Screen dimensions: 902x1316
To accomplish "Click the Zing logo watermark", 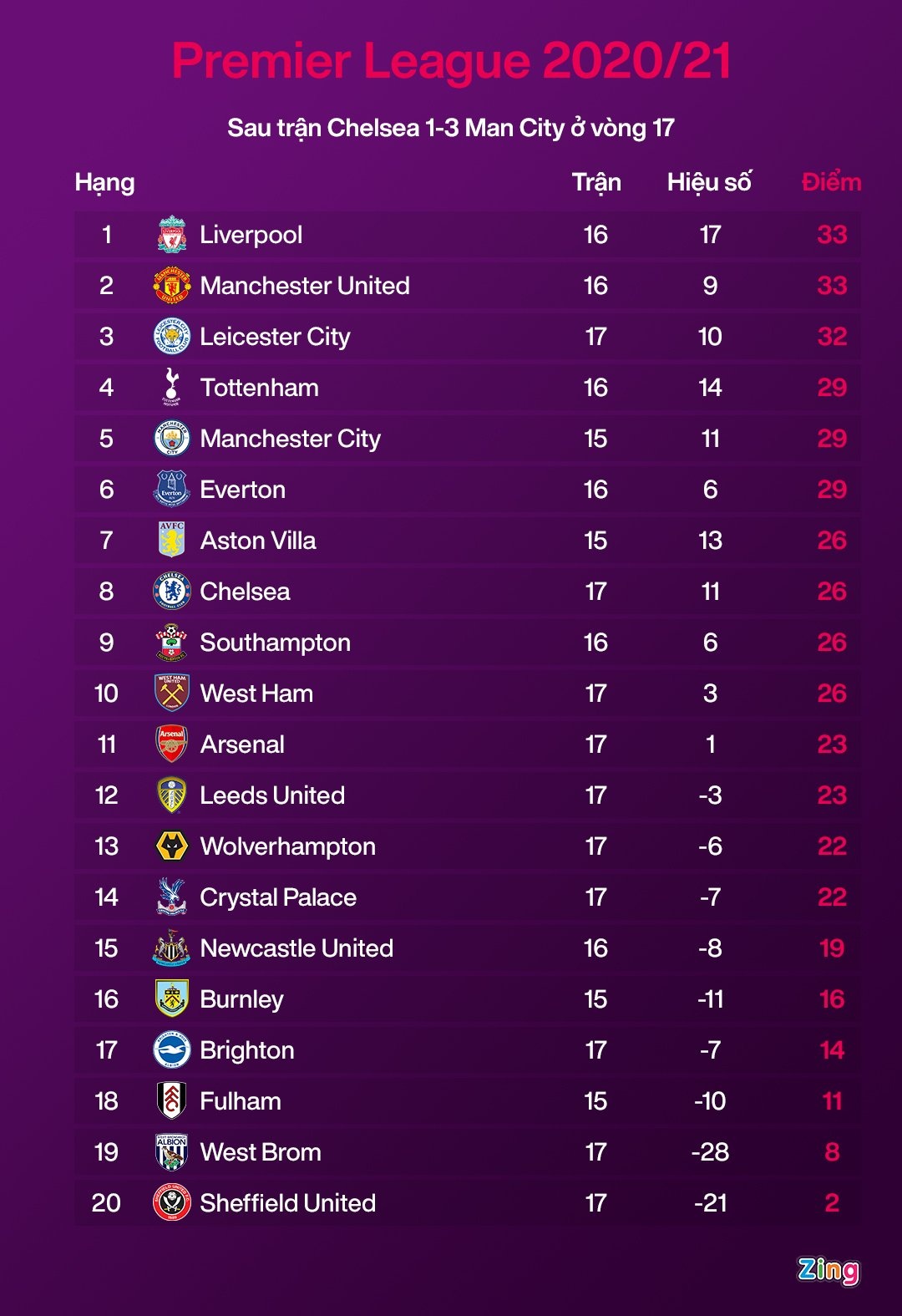I will [x=828, y=1270].
